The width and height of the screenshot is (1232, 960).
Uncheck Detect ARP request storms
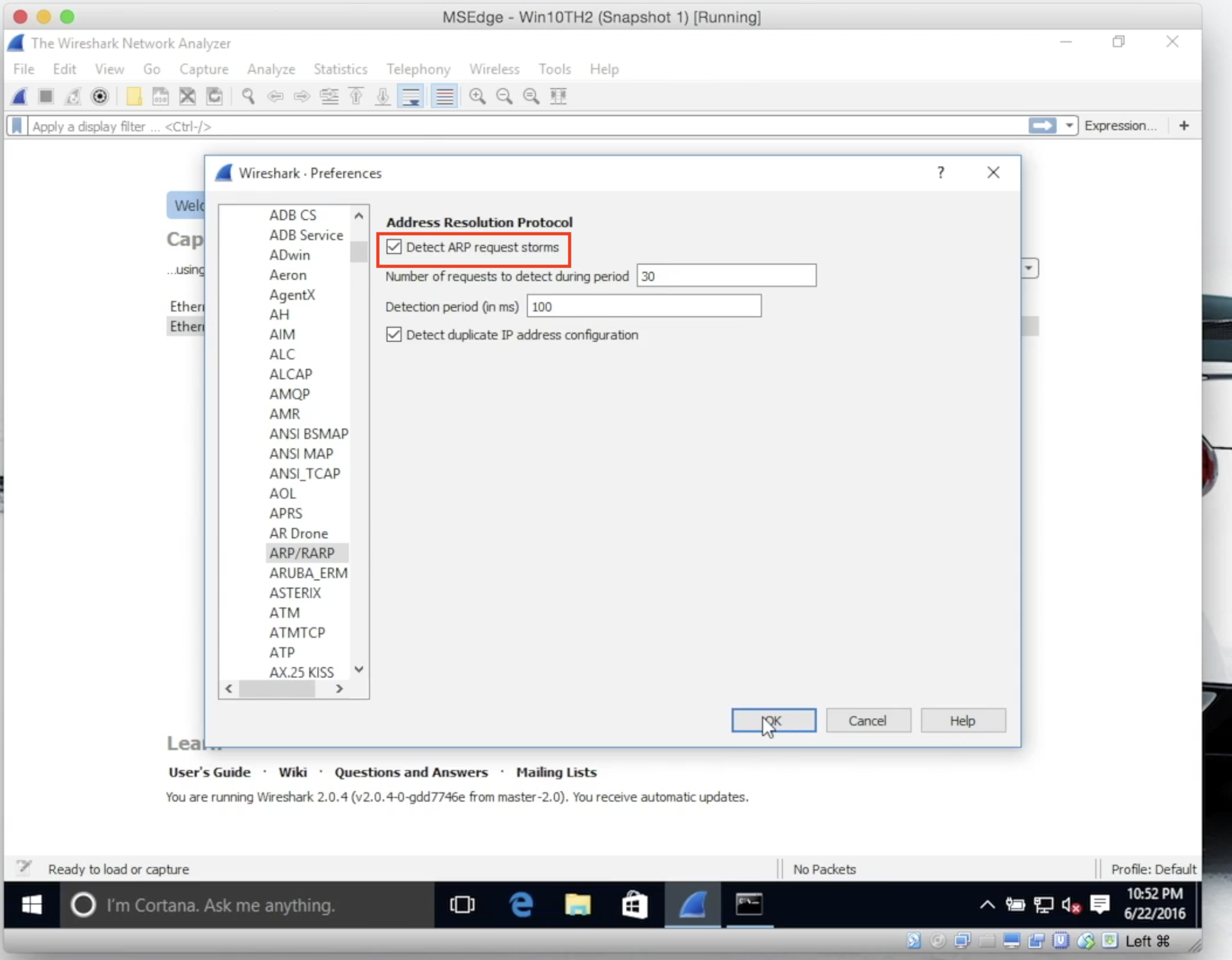click(394, 247)
